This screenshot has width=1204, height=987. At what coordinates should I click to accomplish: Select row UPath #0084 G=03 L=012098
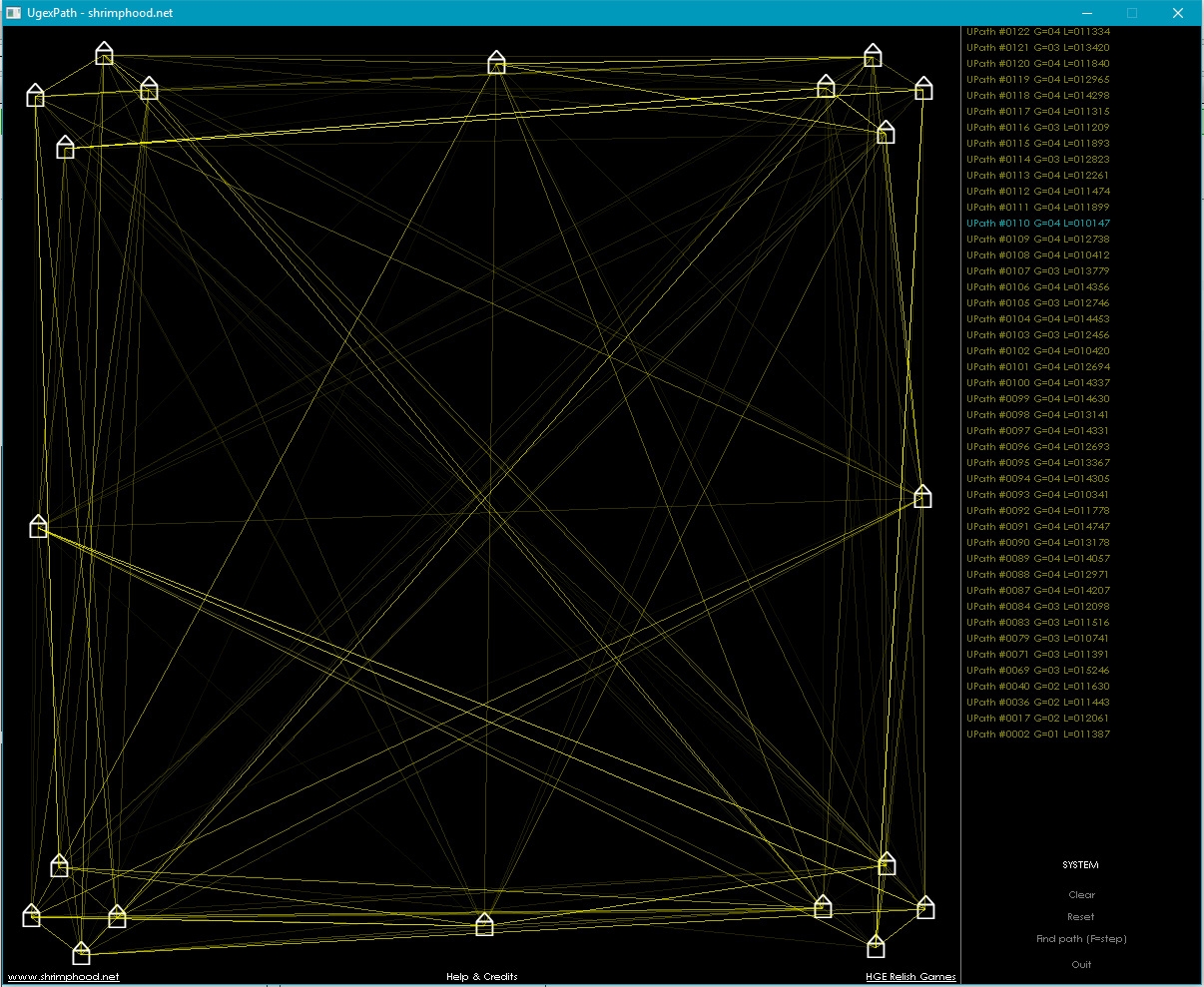click(1038, 607)
